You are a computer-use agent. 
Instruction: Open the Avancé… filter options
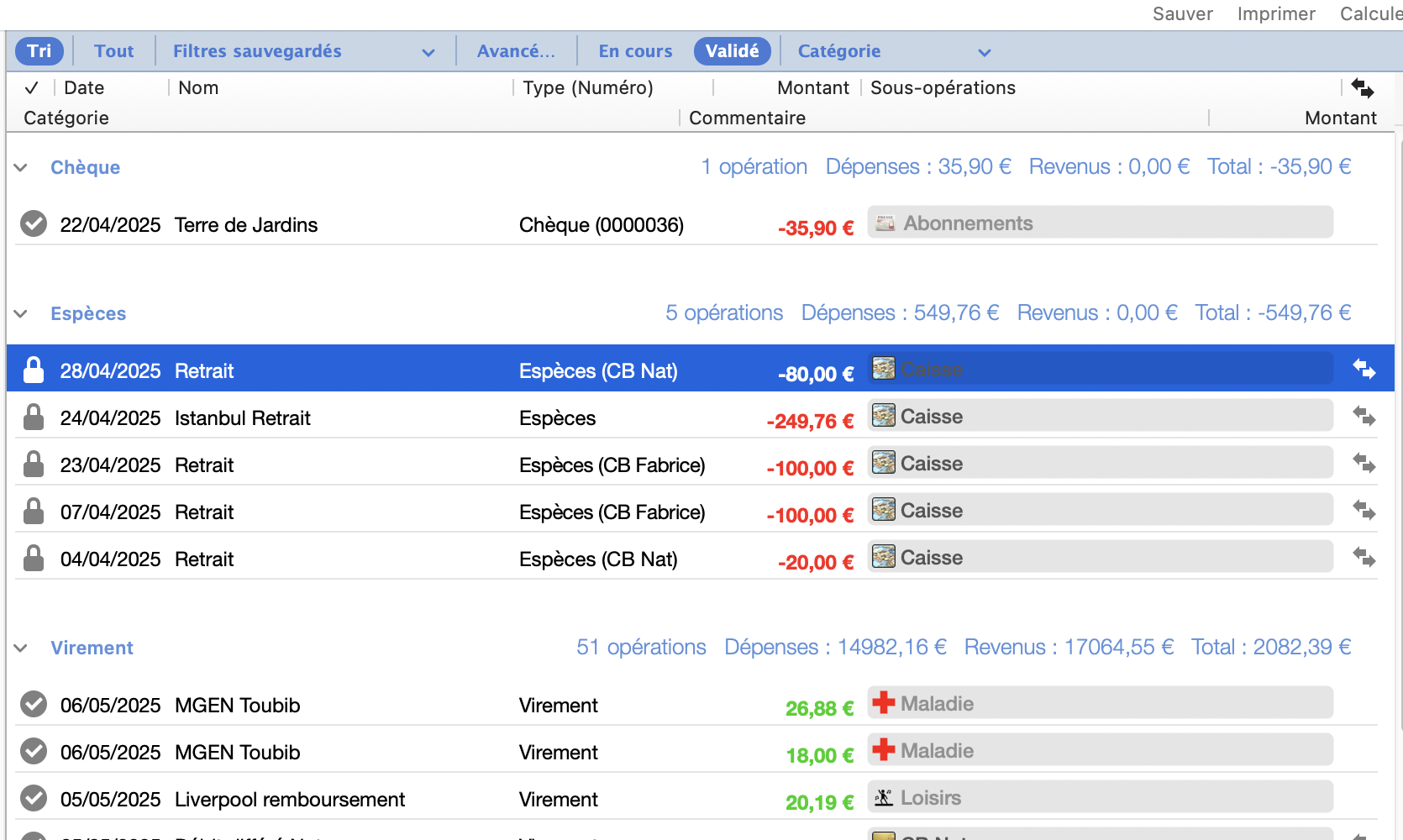[x=516, y=51]
